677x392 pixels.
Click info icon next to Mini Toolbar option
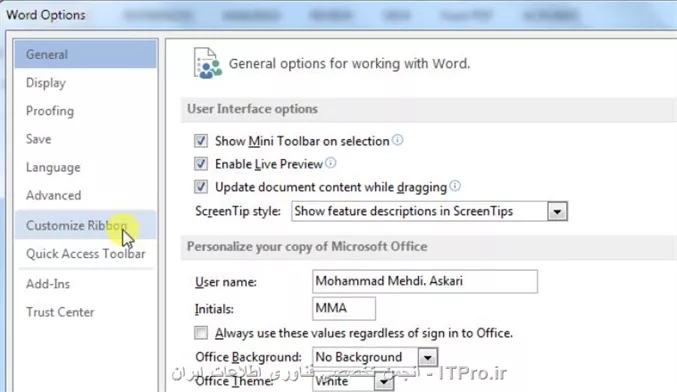398,140
